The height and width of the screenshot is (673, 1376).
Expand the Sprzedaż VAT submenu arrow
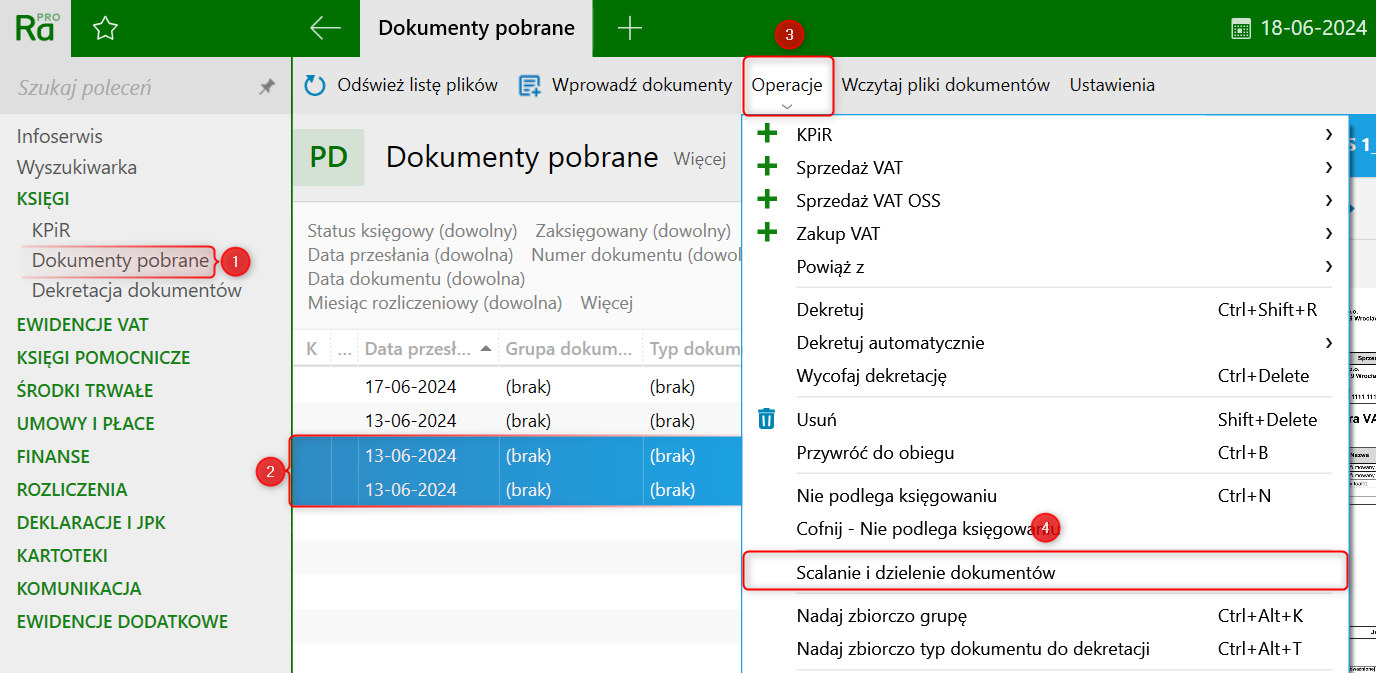1329,167
